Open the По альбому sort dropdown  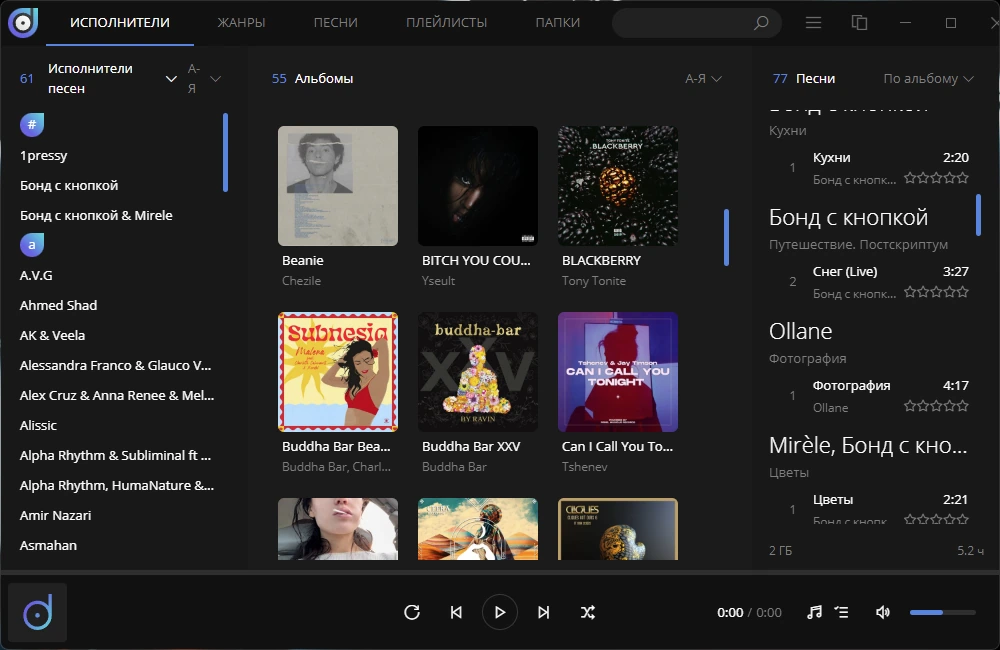(x=928, y=78)
